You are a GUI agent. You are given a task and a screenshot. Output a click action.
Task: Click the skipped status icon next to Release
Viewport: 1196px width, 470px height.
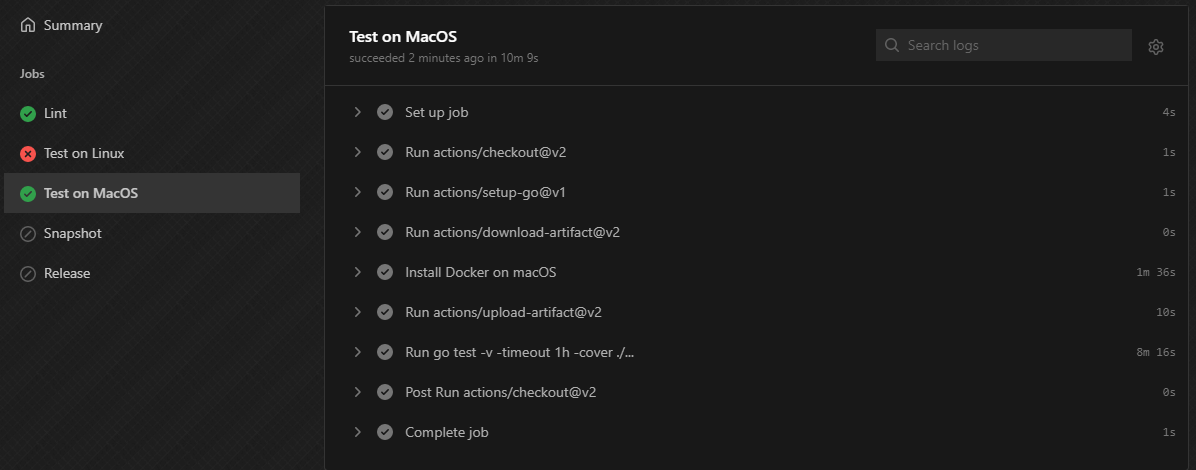pos(28,273)
